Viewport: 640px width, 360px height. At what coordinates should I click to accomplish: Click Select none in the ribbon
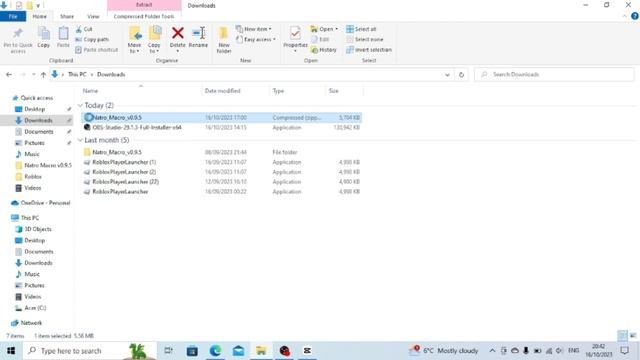click(365, 40)
